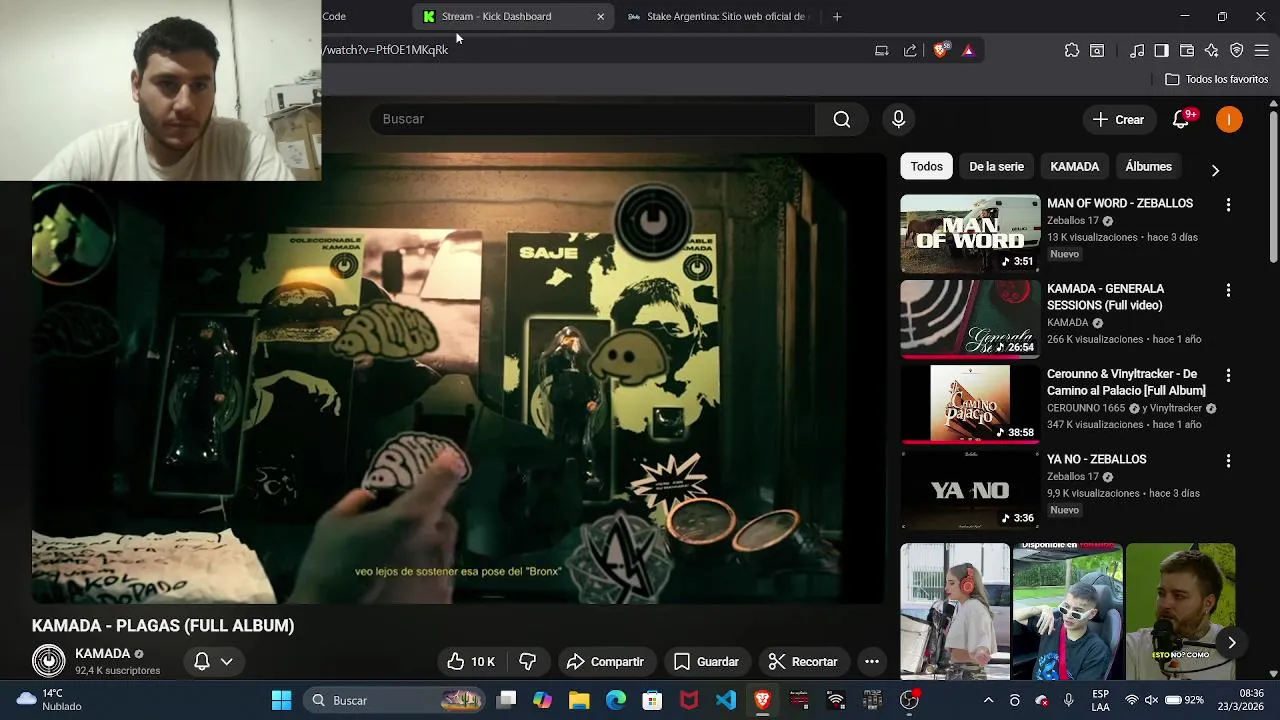Image resolution: width=1280 pixels, height=720 pixels.
Task: Show hidden system tray icons chevron
Action: (988, 700)
